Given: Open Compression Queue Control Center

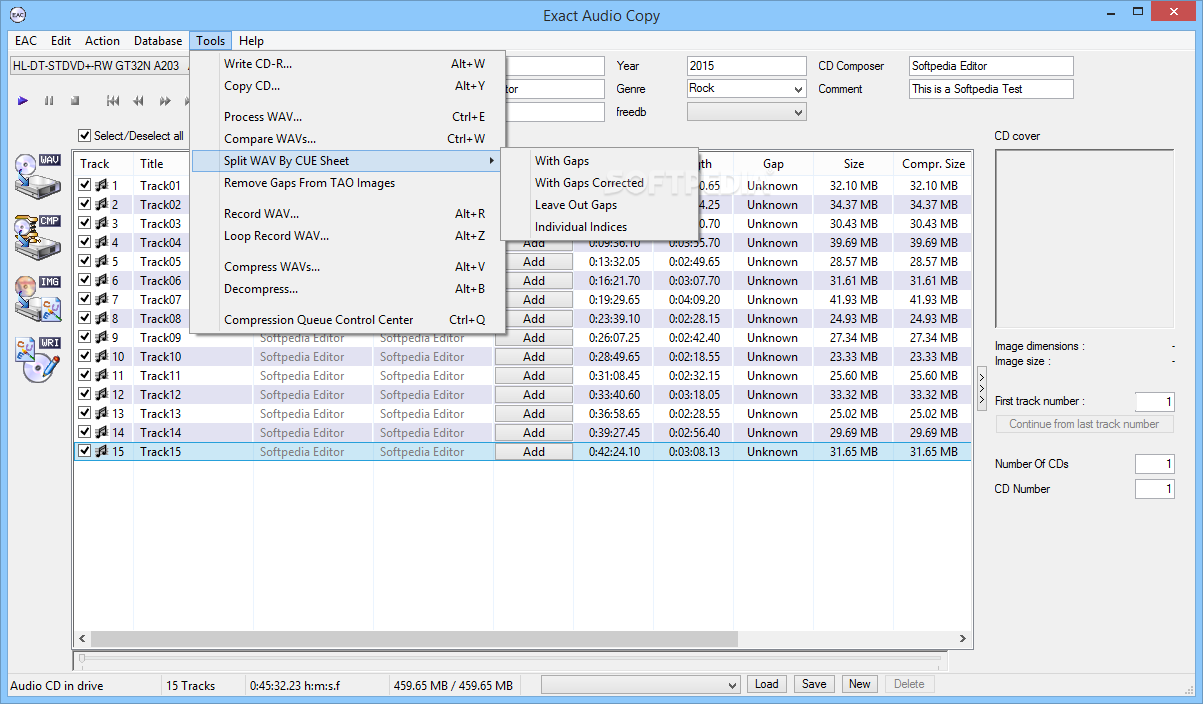Looking at the screenshot, I should click(x=347, y=320).
